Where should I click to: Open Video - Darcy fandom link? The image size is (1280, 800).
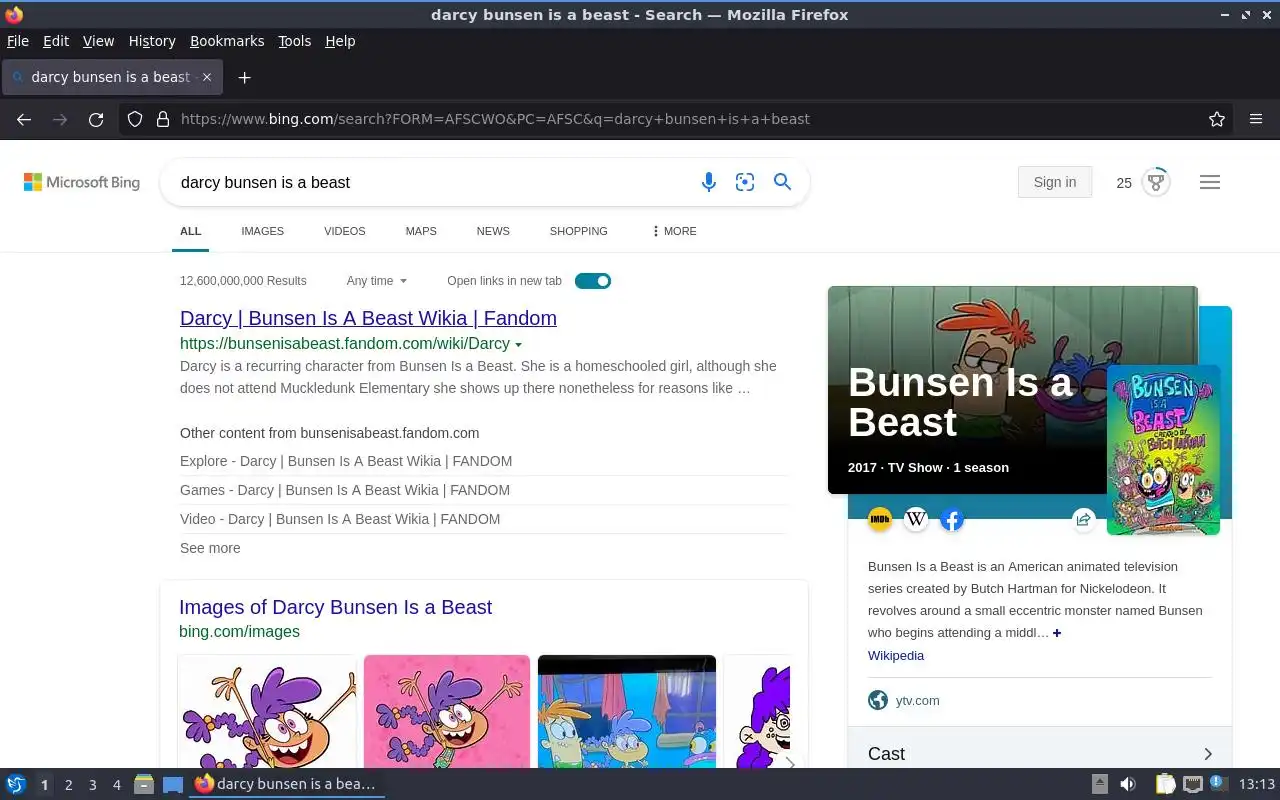[340, 519]
